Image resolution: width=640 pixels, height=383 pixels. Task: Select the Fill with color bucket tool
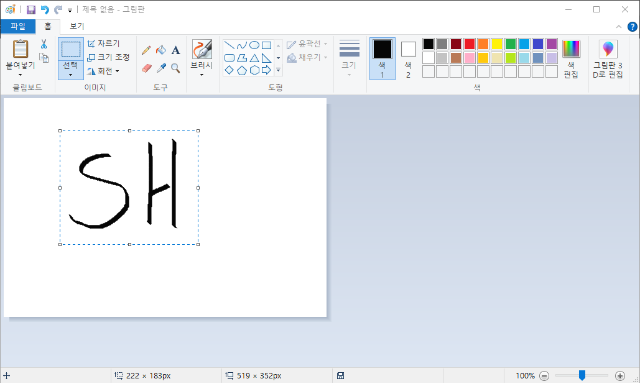click(161, 50)
